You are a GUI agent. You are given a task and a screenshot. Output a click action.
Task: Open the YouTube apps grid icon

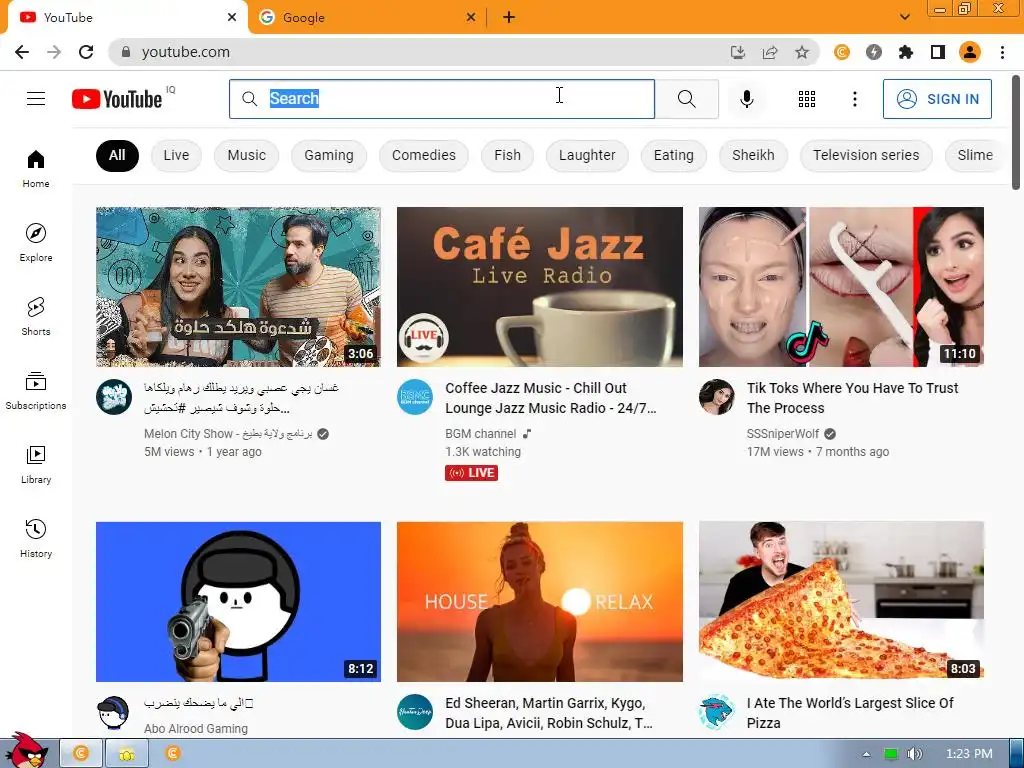807,99
